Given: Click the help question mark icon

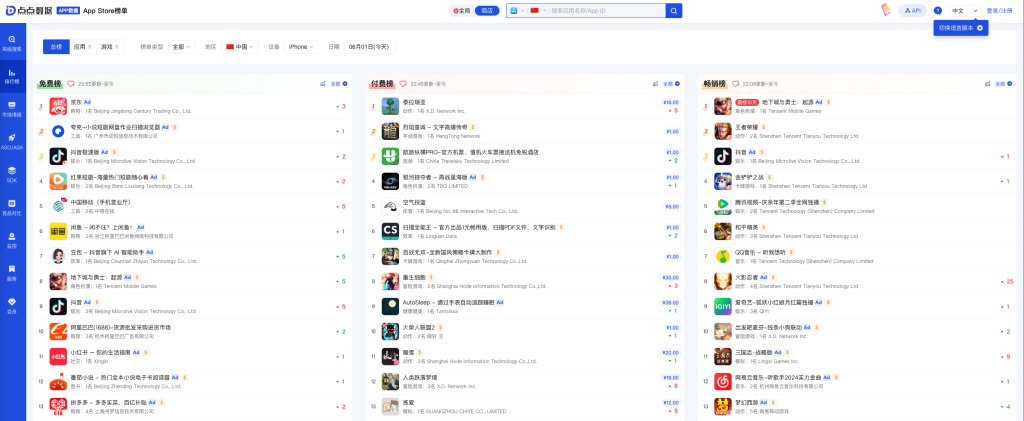Looking at the screenshot, I should tap(938, 10).
